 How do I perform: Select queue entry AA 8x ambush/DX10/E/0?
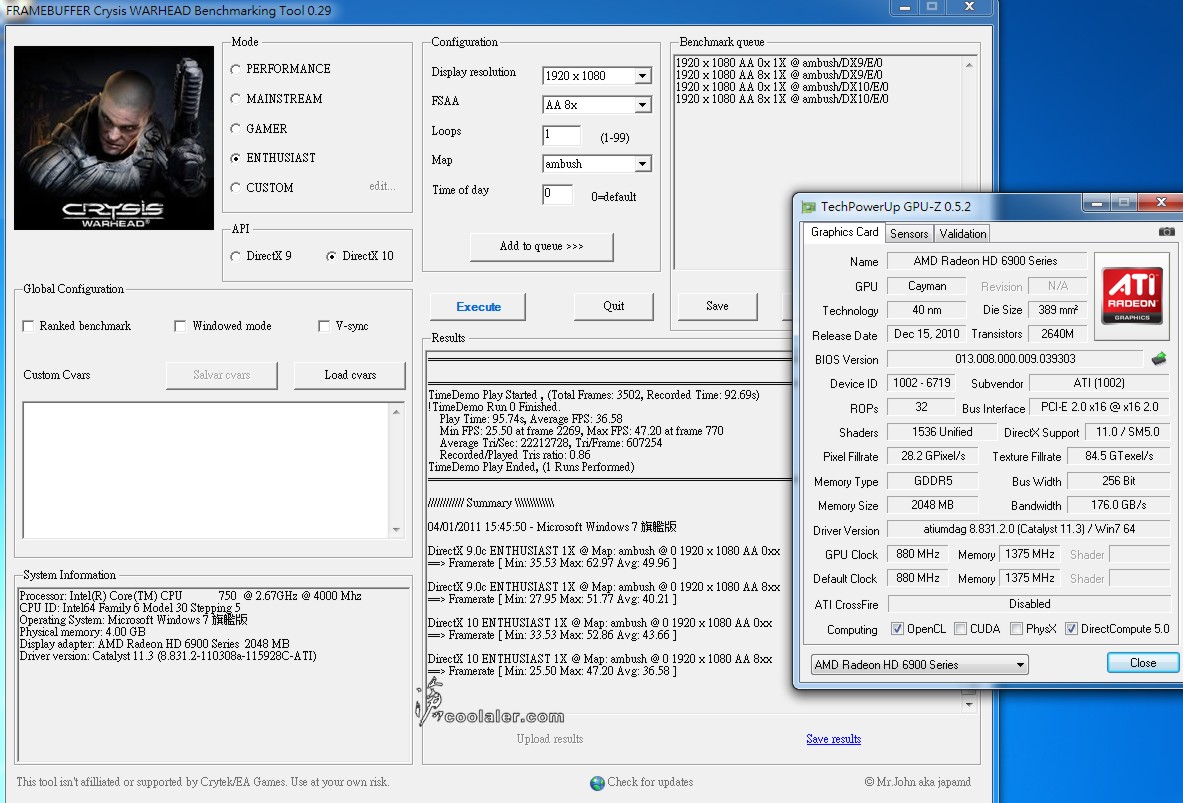coord(782,100)
